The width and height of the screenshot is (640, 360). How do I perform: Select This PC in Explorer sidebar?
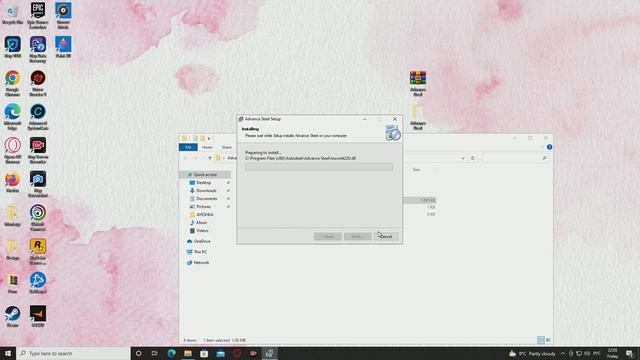[200, 252]
